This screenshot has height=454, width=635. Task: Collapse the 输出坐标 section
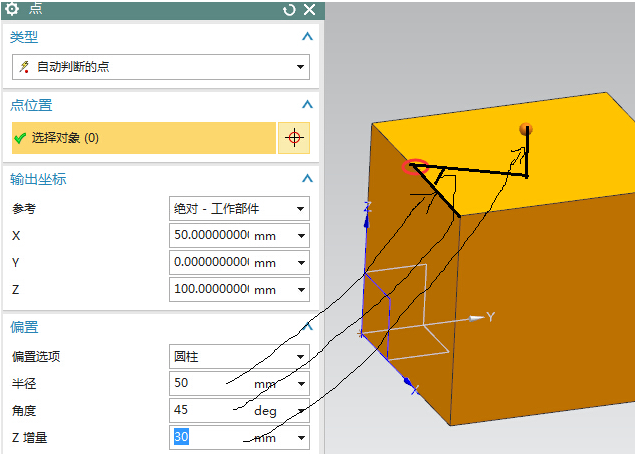pos(307,179)
